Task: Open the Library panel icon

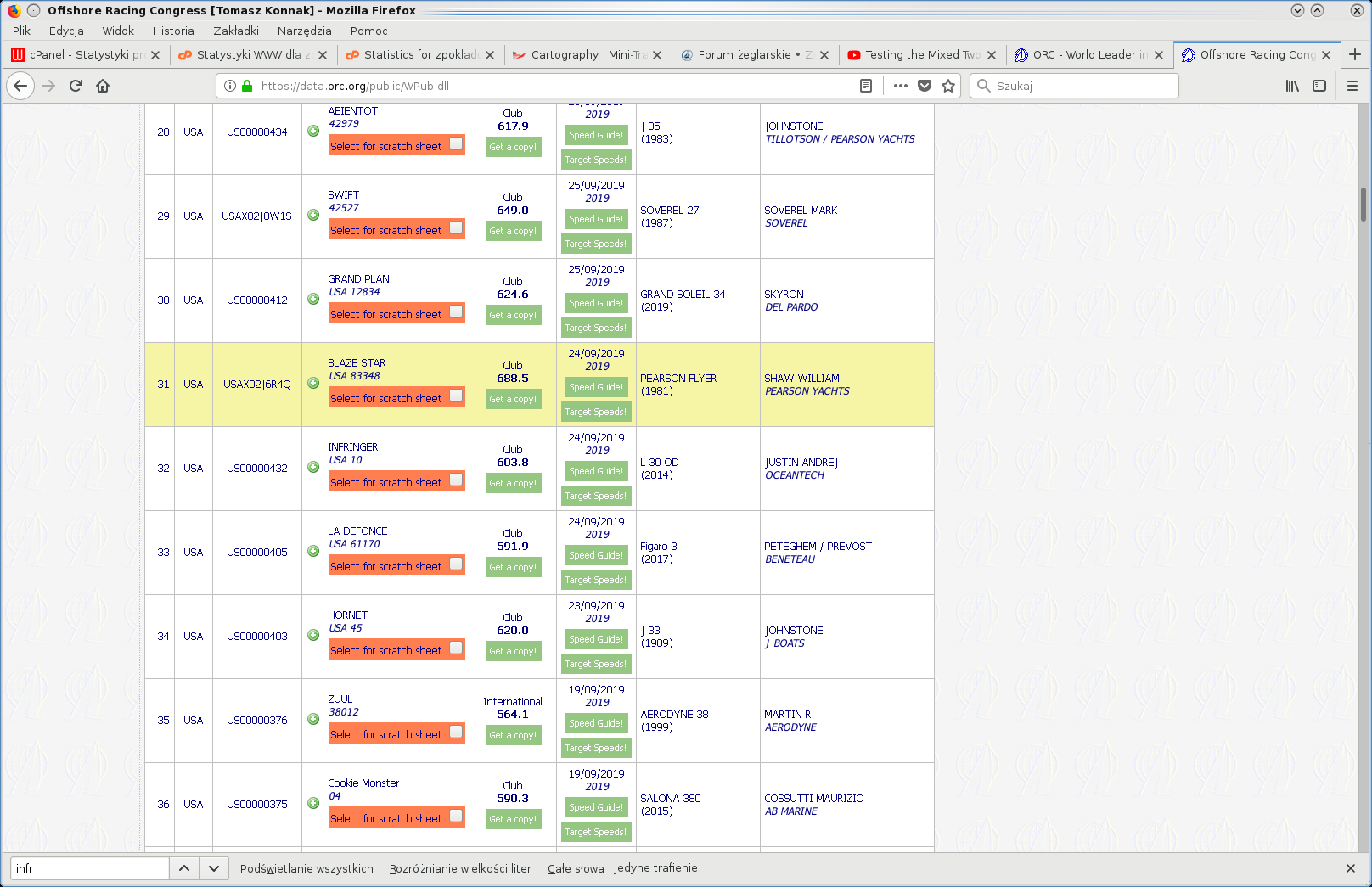Action: [x=1292, y=86]
